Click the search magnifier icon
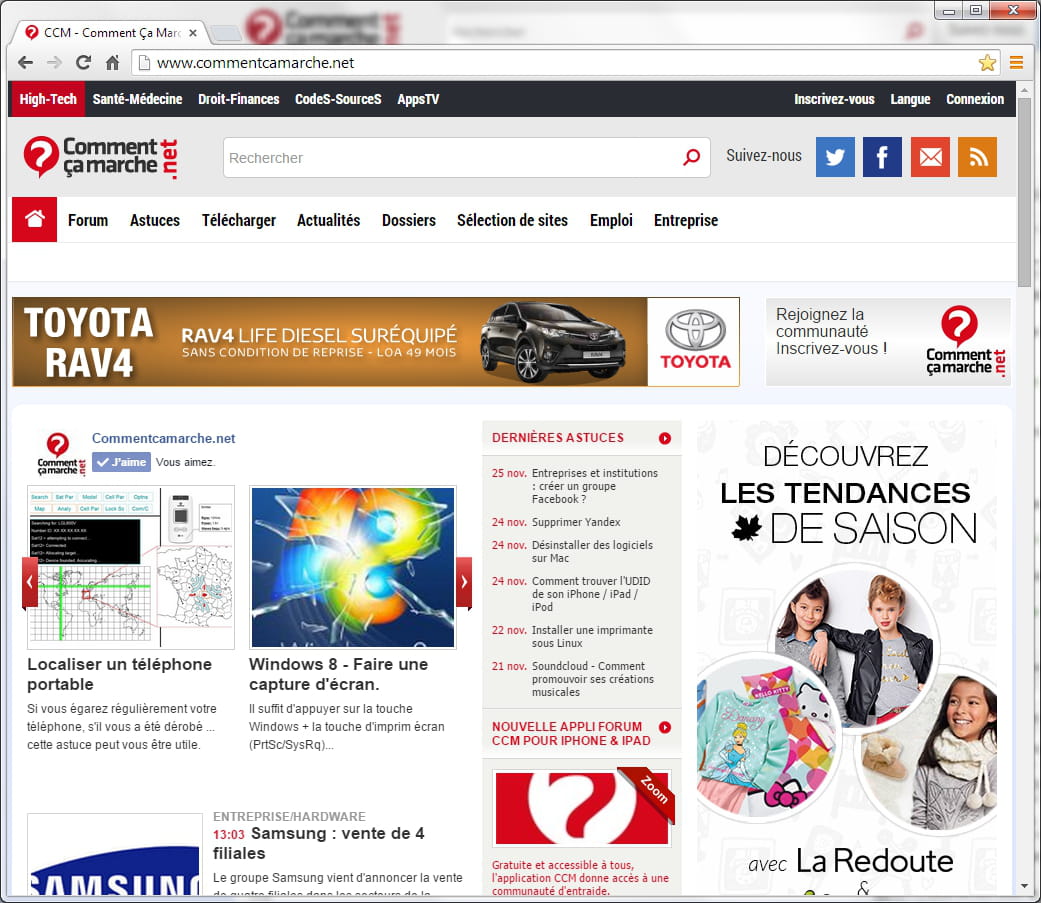Screen dimensions: 1041x903 691,157
